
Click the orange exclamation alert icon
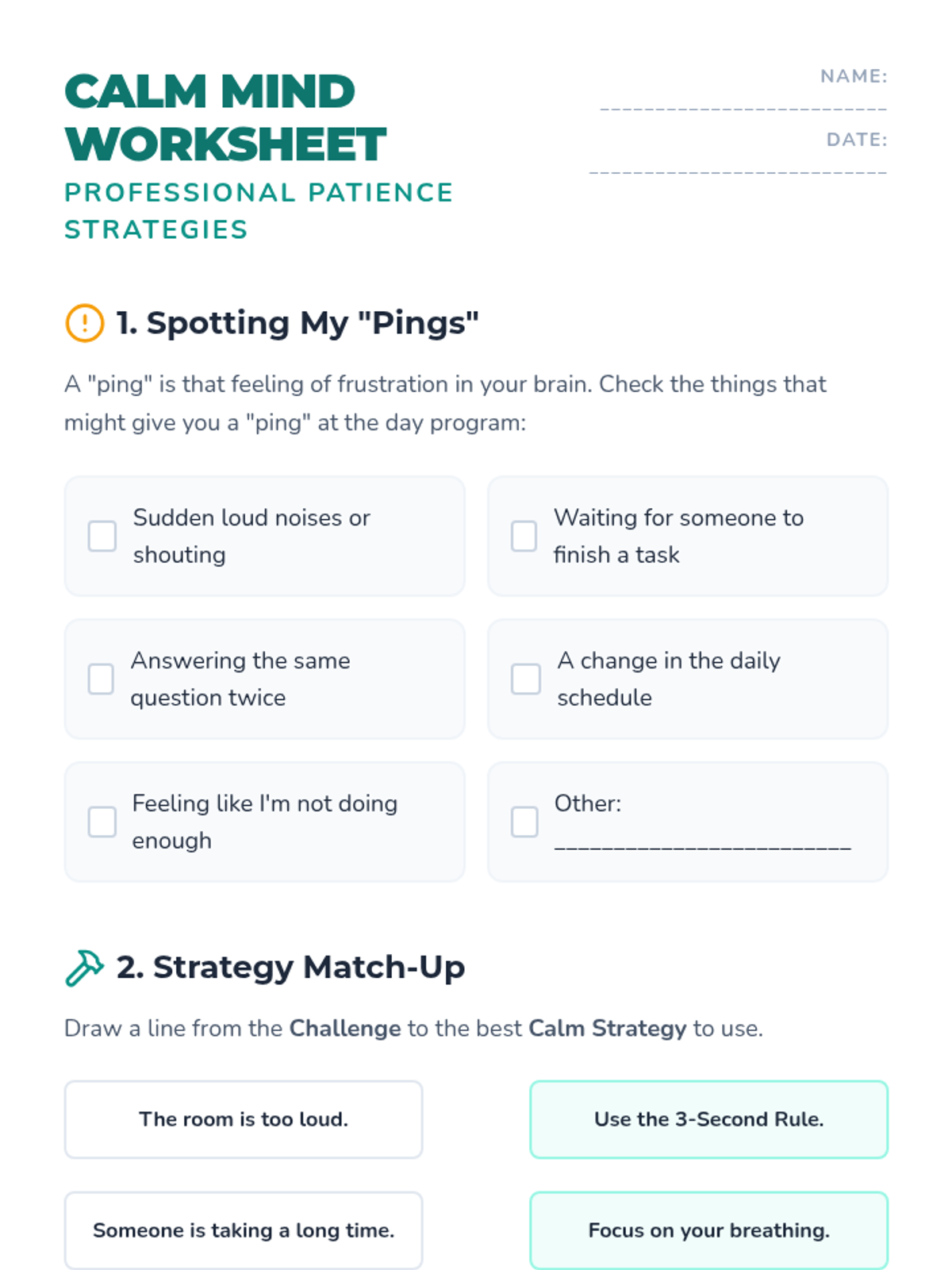click(x=84, y=323)
